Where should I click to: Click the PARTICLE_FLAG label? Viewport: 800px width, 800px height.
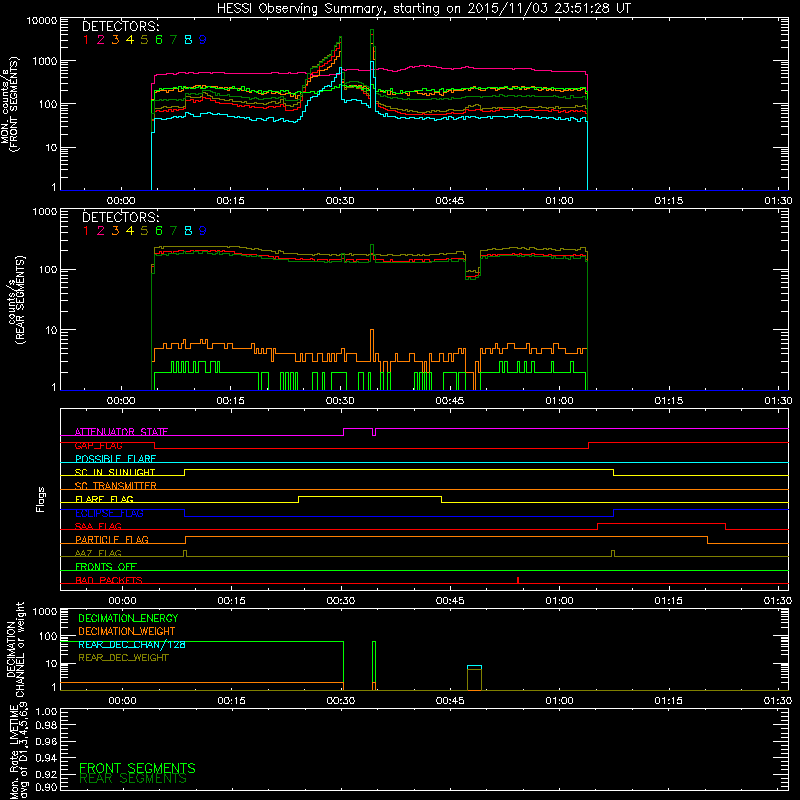pos(112,539)
